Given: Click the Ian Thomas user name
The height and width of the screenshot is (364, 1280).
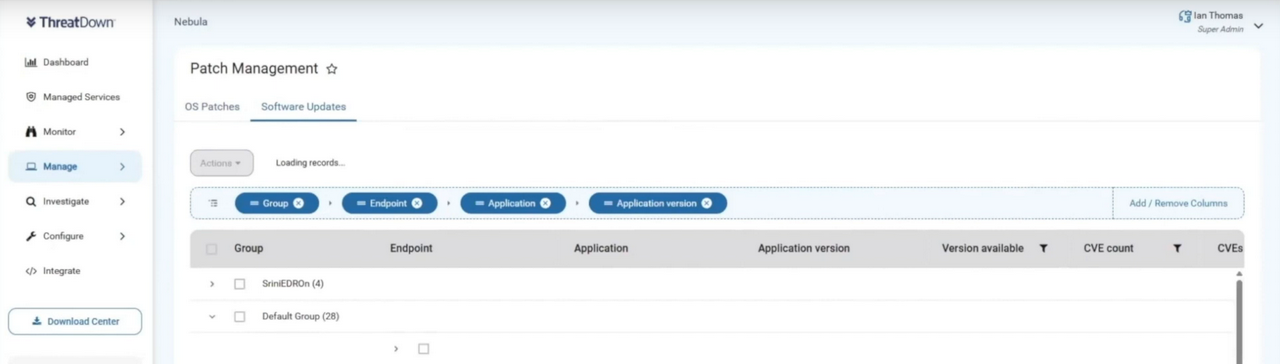Looking at the screenshot, I should tap(1220, 16).
